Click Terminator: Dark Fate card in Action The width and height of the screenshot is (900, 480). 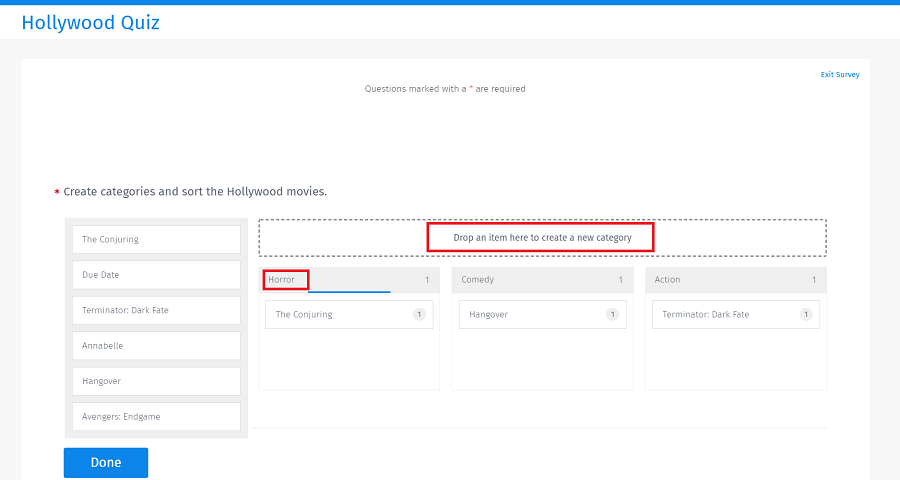[x=725, y=315]
